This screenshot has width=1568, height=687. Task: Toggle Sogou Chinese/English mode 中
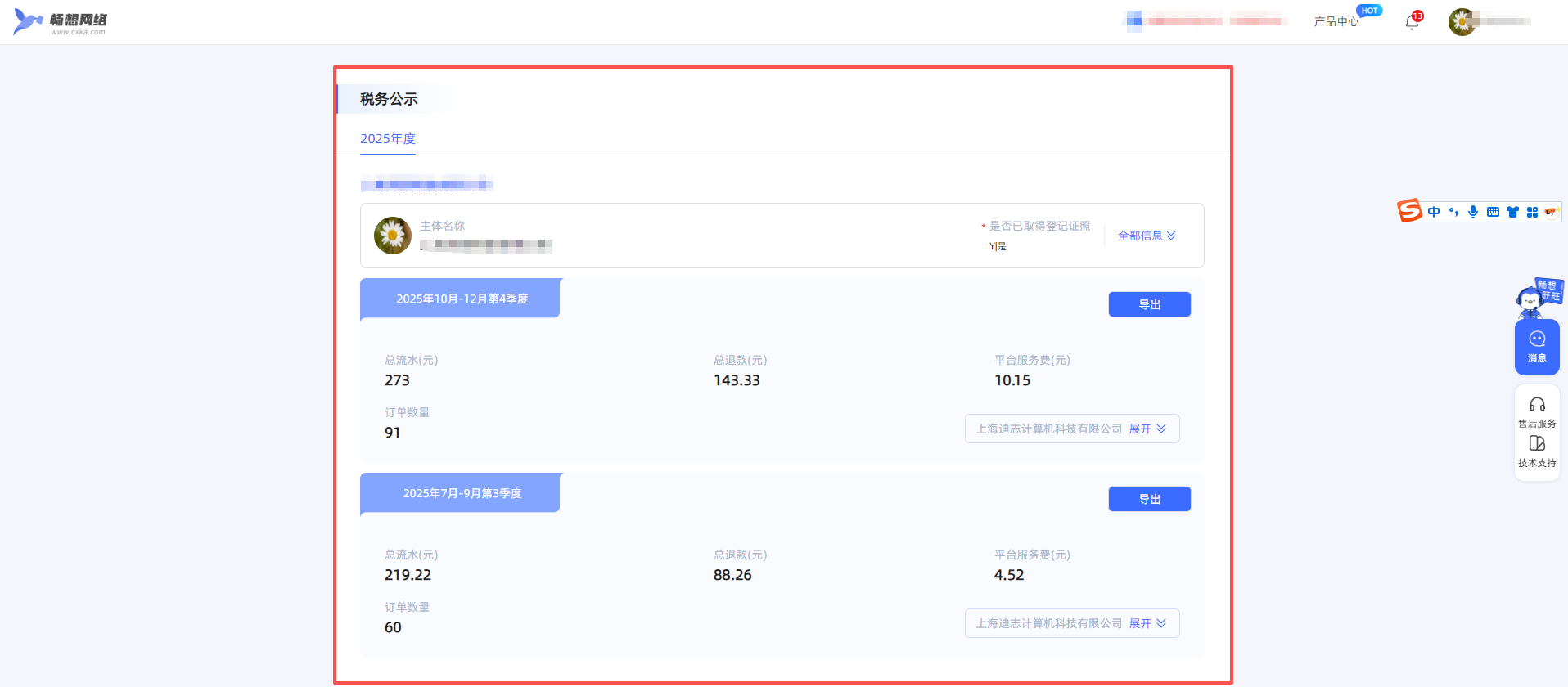point(1434,212)
